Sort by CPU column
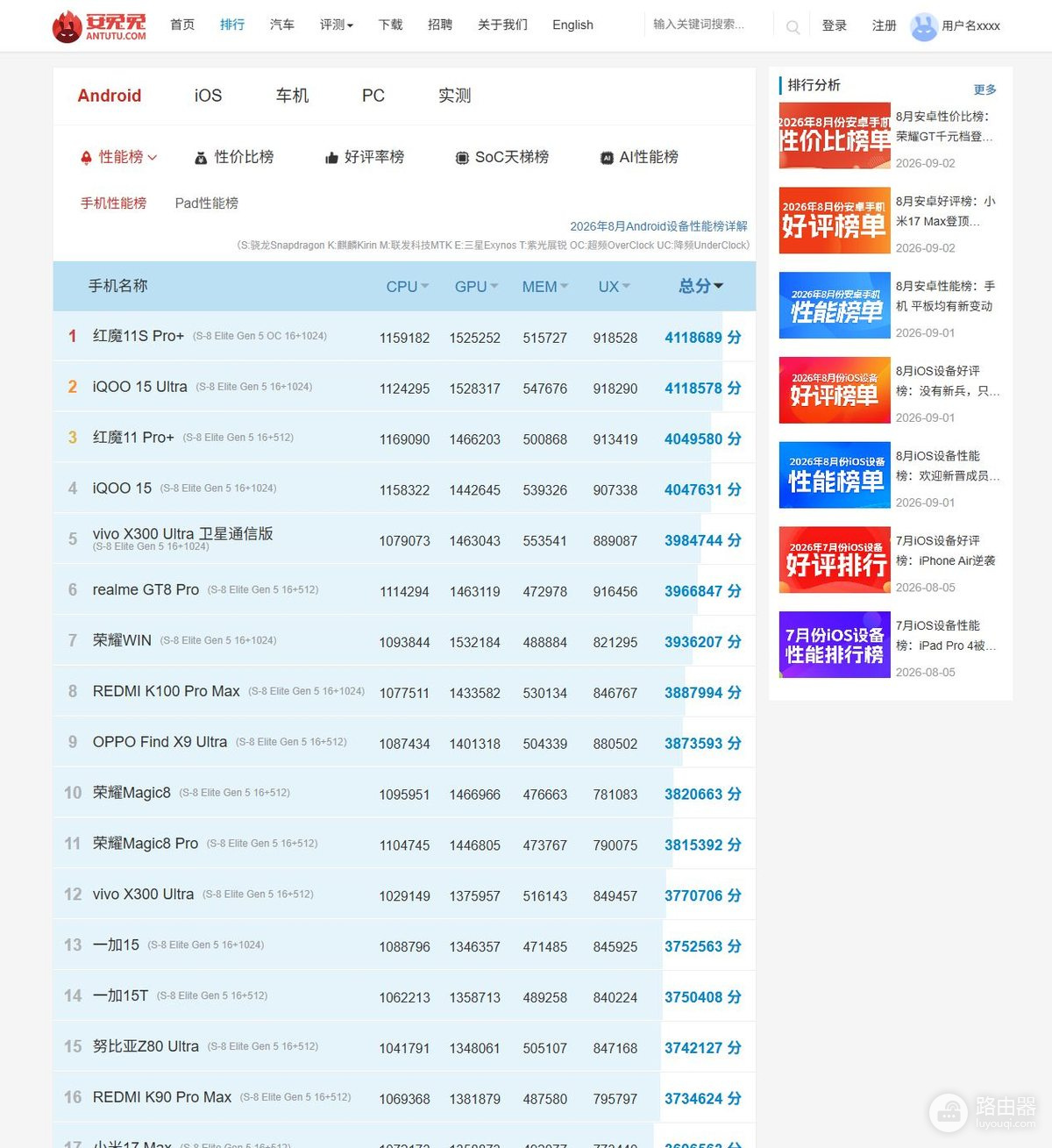 [408, 287]
